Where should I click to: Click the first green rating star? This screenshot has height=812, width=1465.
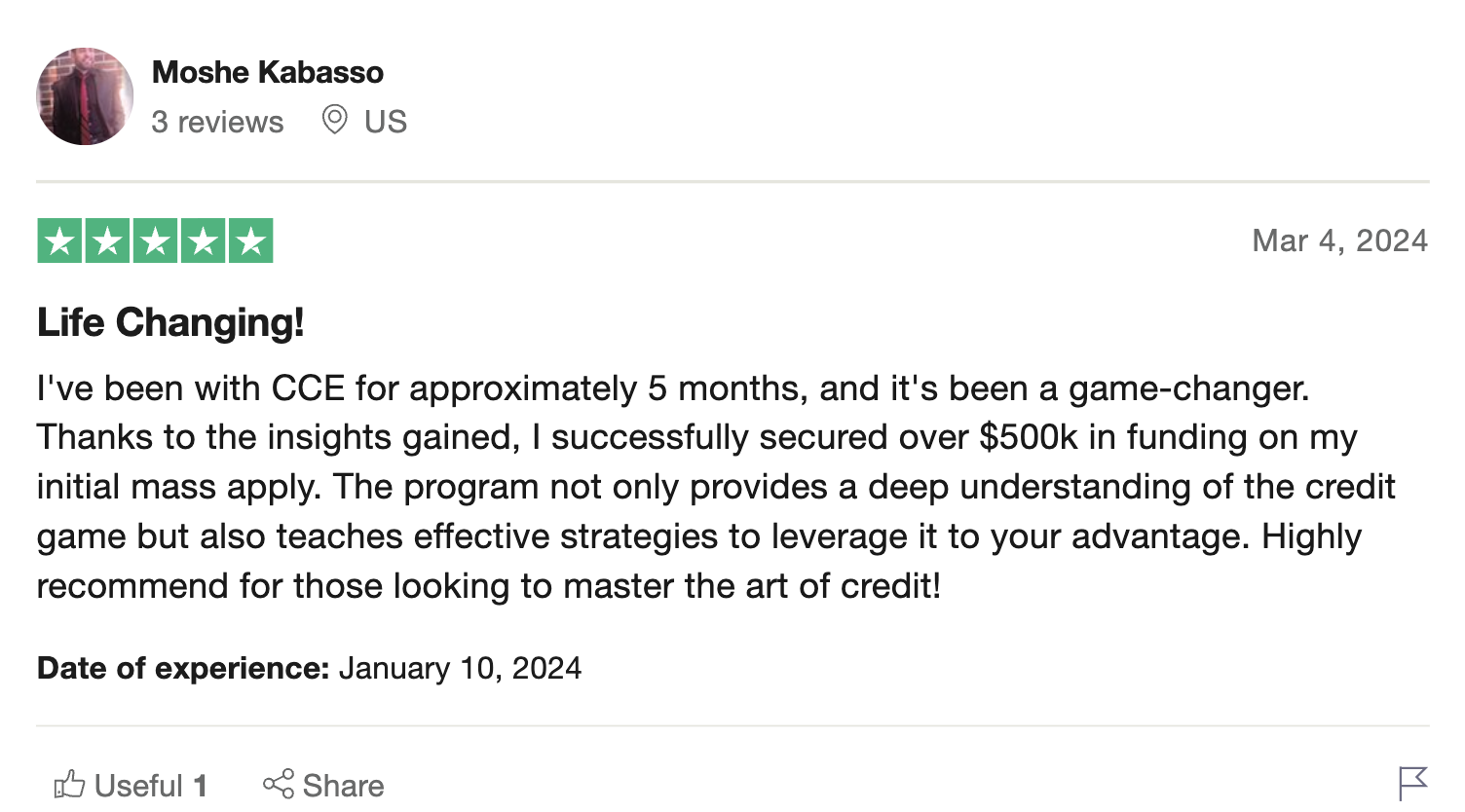59,240
